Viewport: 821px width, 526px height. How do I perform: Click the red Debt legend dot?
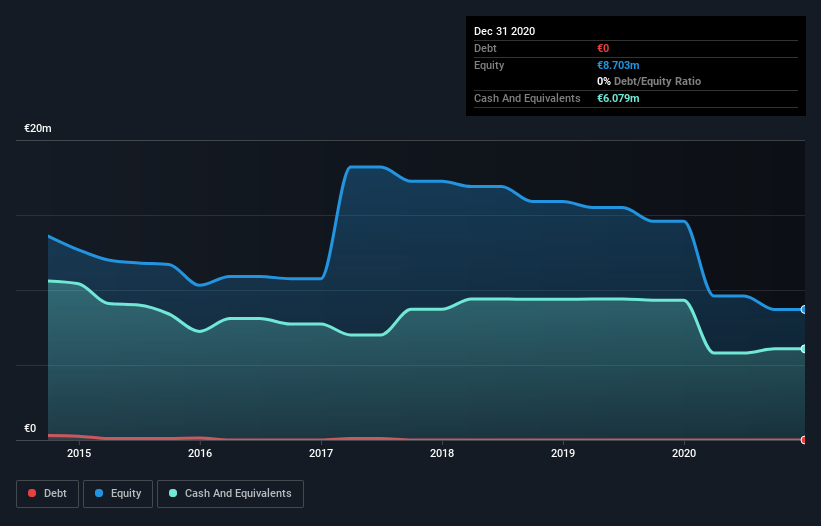[32, 493]
